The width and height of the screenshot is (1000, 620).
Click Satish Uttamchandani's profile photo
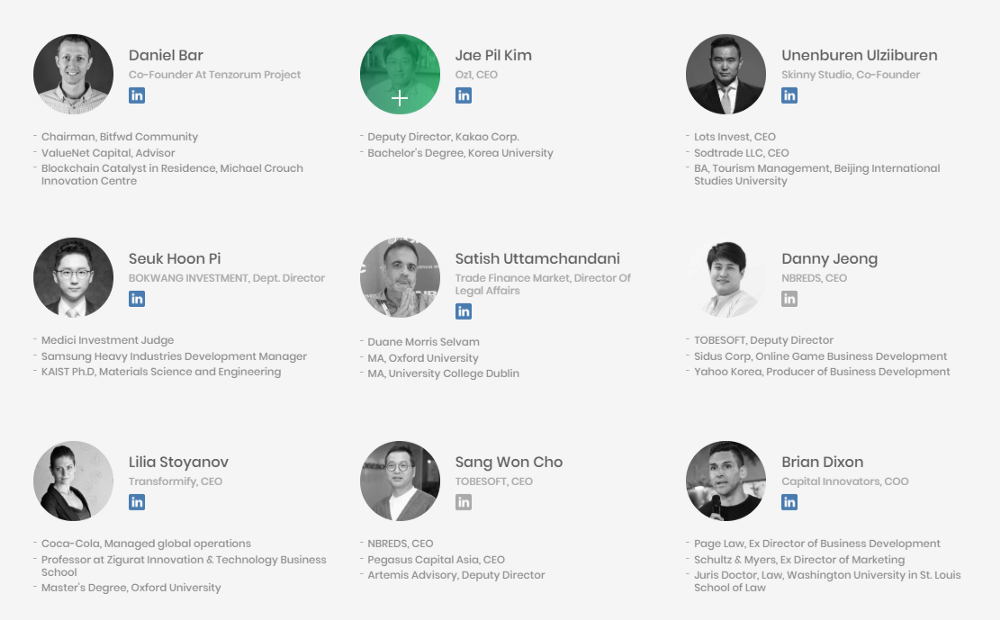[400, 277]
